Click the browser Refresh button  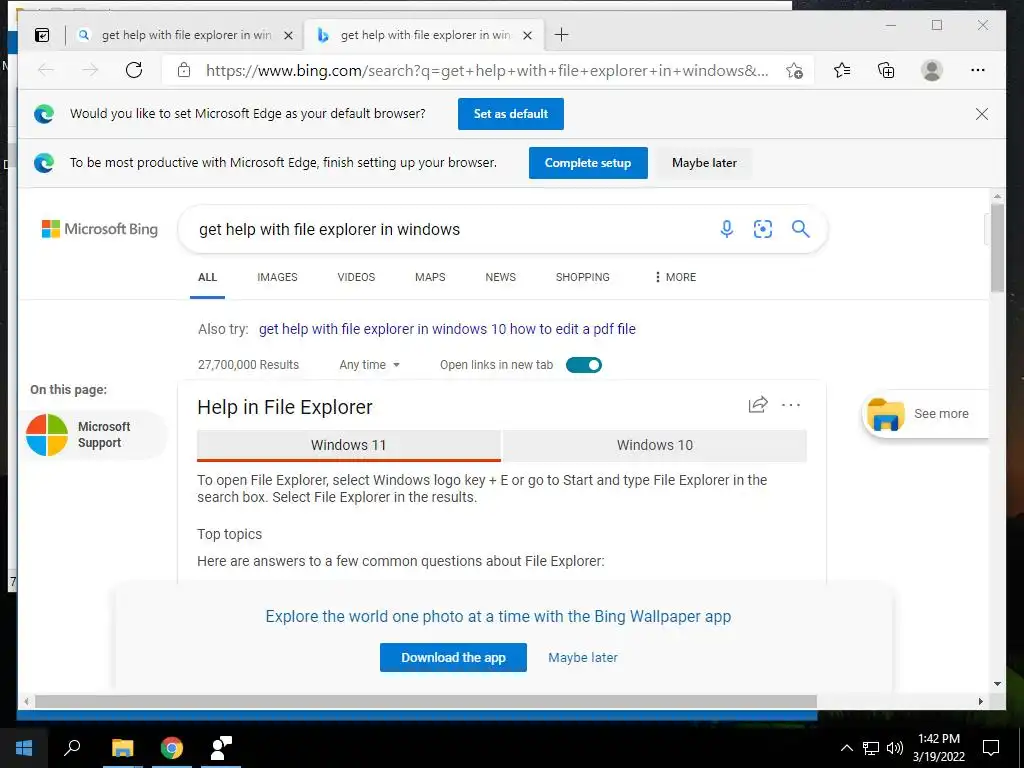tap(134, 70)
